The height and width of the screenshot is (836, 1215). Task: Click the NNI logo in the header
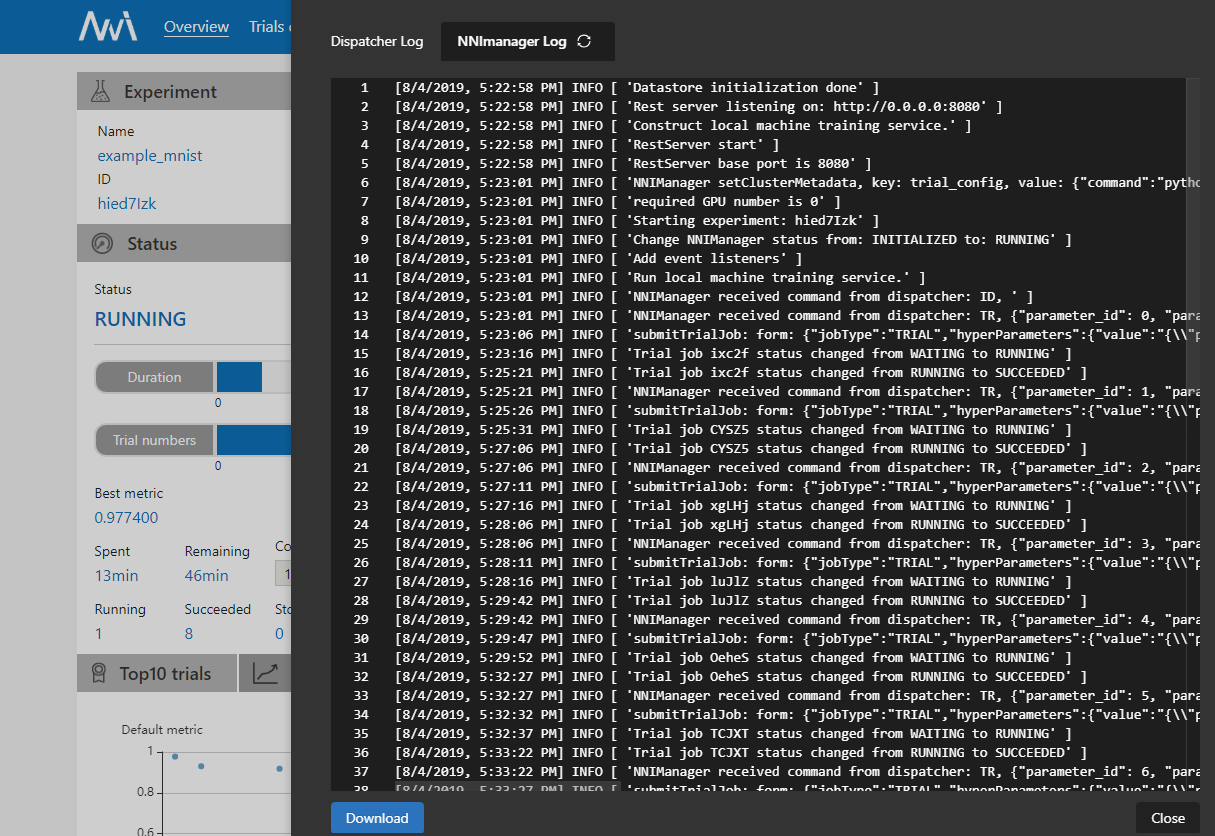coord(108,26)
